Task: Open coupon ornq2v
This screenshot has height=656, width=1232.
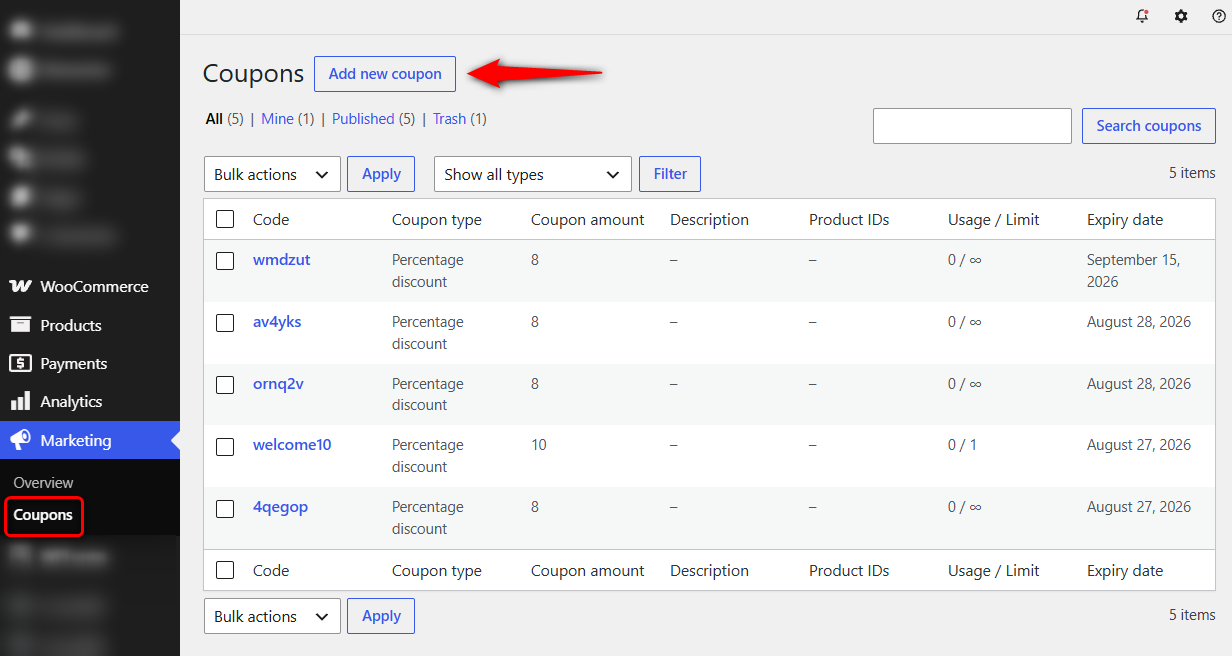Action: point(278,384)
